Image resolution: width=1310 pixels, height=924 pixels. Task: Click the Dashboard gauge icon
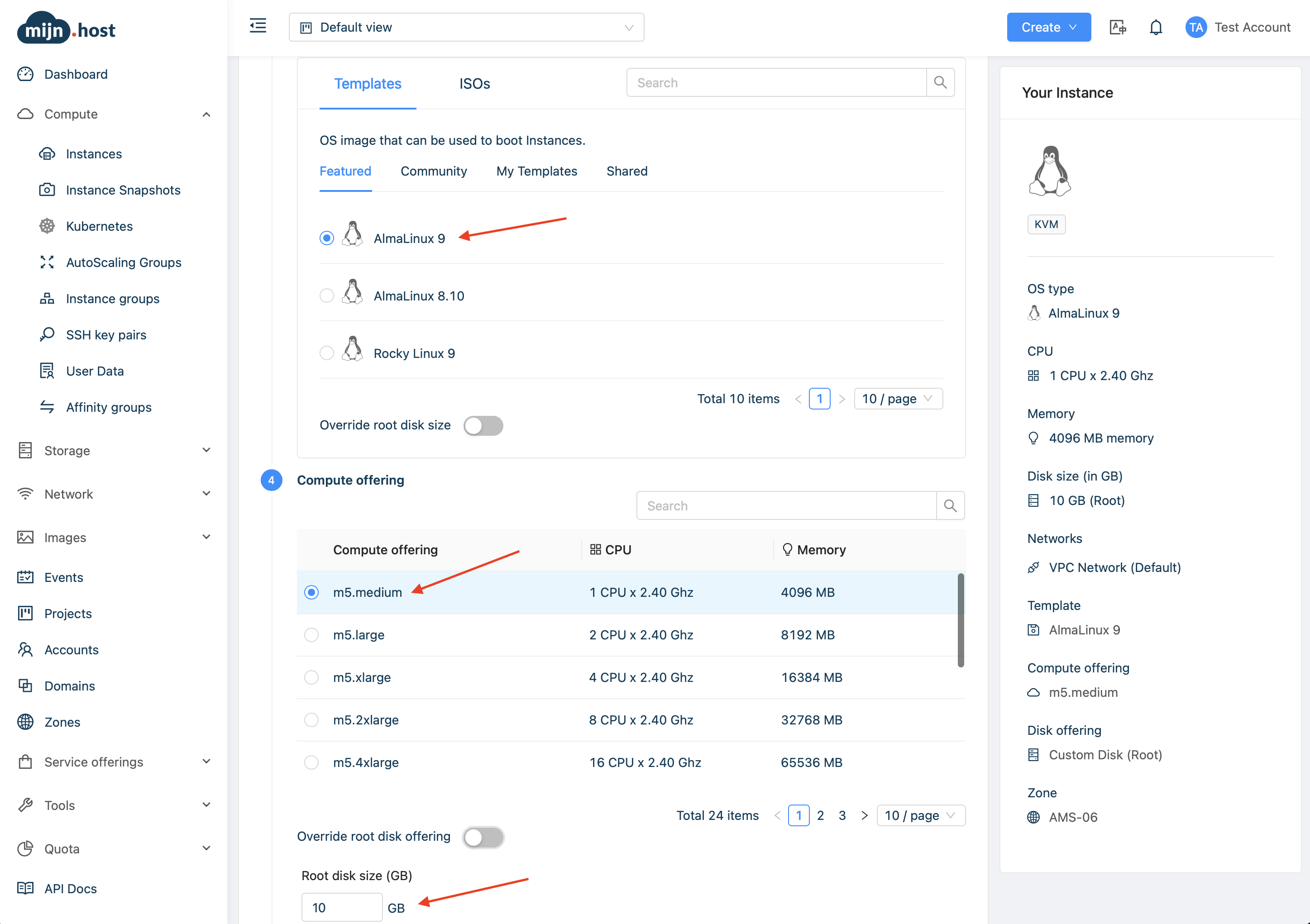pyautogui.click(x=25, y=74)
